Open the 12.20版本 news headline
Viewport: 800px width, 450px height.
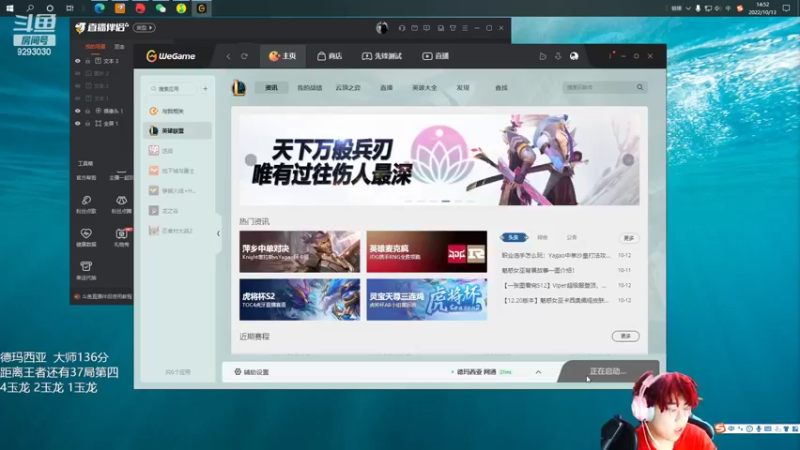555,301
